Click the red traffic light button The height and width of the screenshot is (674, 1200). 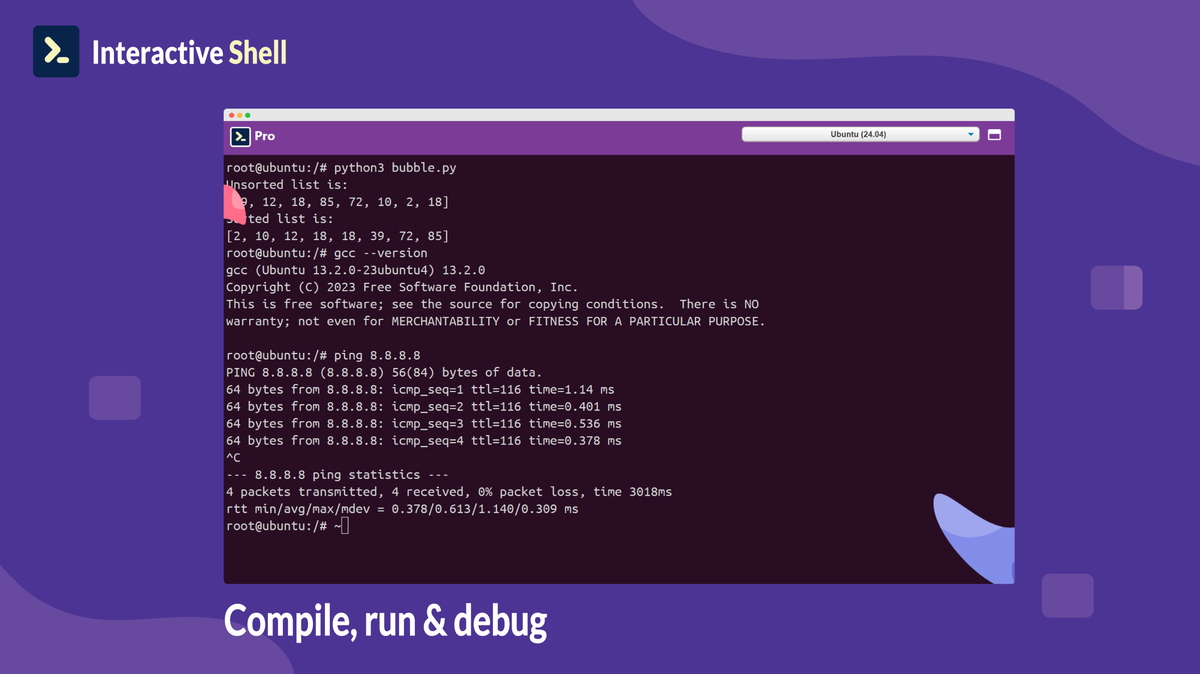[233, 115]
